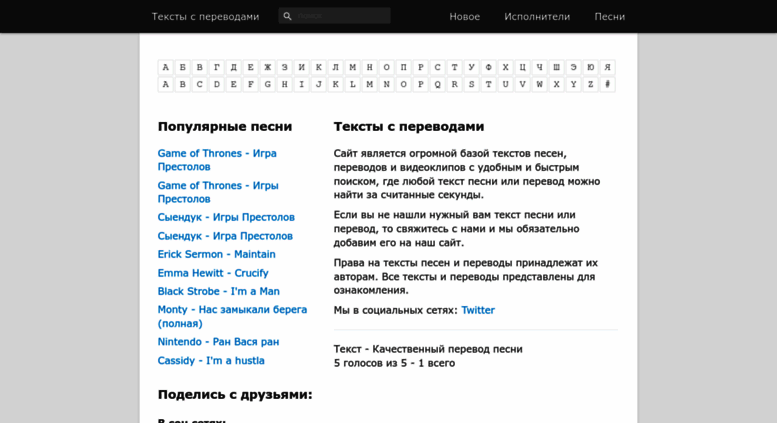
Task: Select Cyrillic letter Г in alphabet index
Action: click(x=217, y=67)
